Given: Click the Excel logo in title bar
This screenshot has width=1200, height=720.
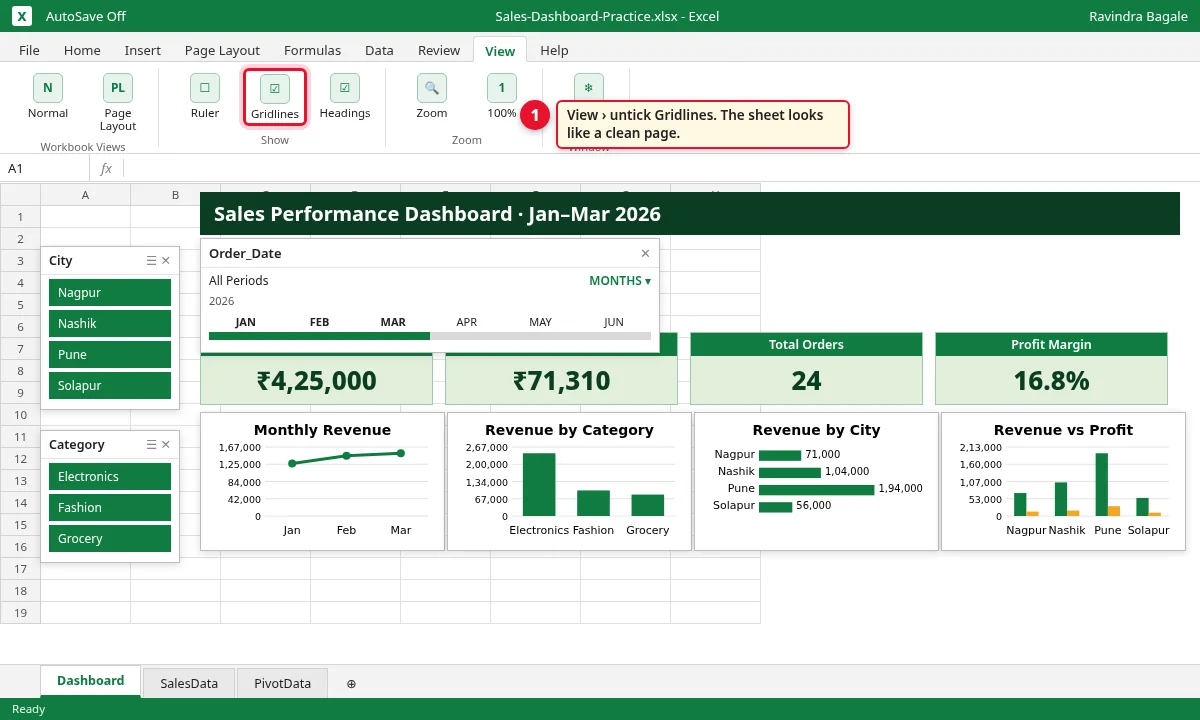Looking at the screenshot, I should (22, 16).
